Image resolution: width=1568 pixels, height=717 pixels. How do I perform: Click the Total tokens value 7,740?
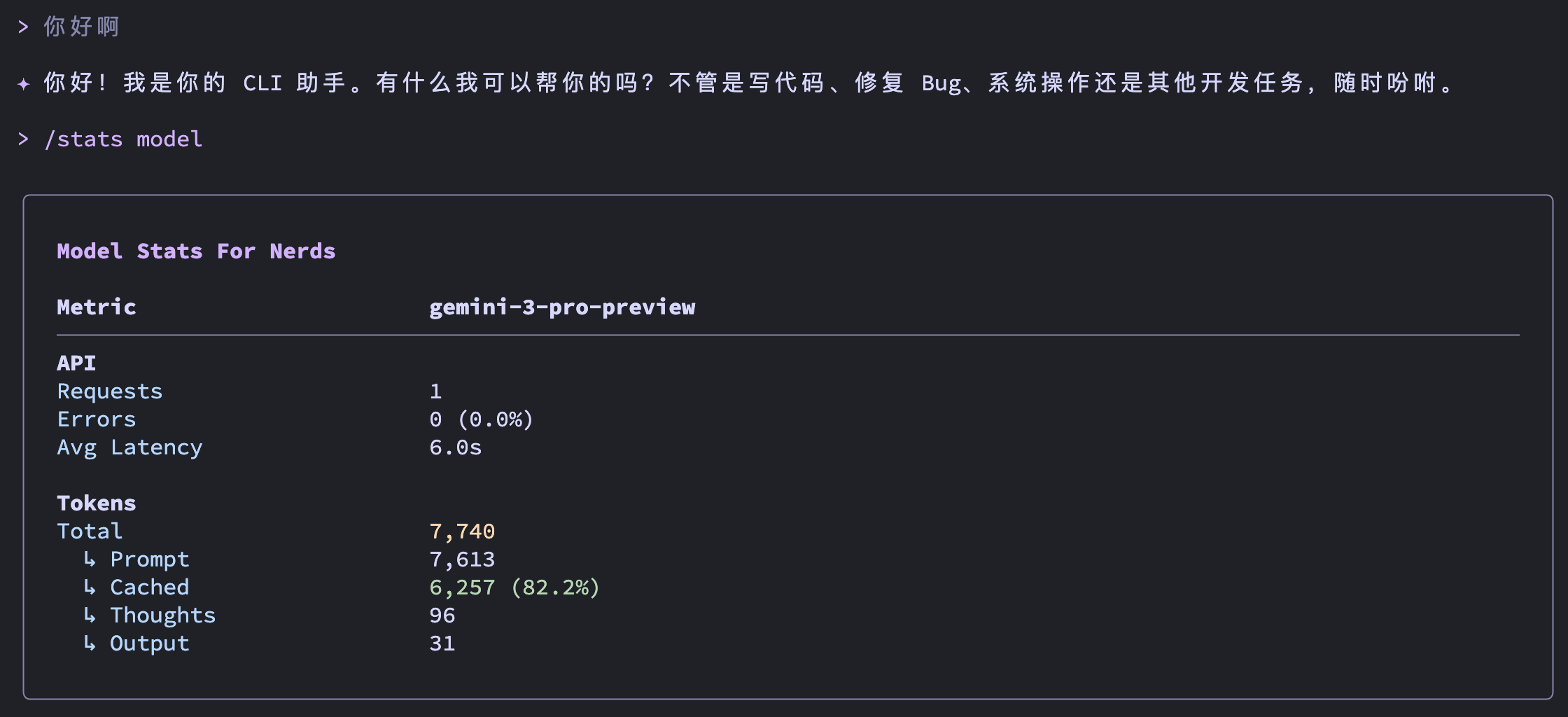click(x=462, y=531)
